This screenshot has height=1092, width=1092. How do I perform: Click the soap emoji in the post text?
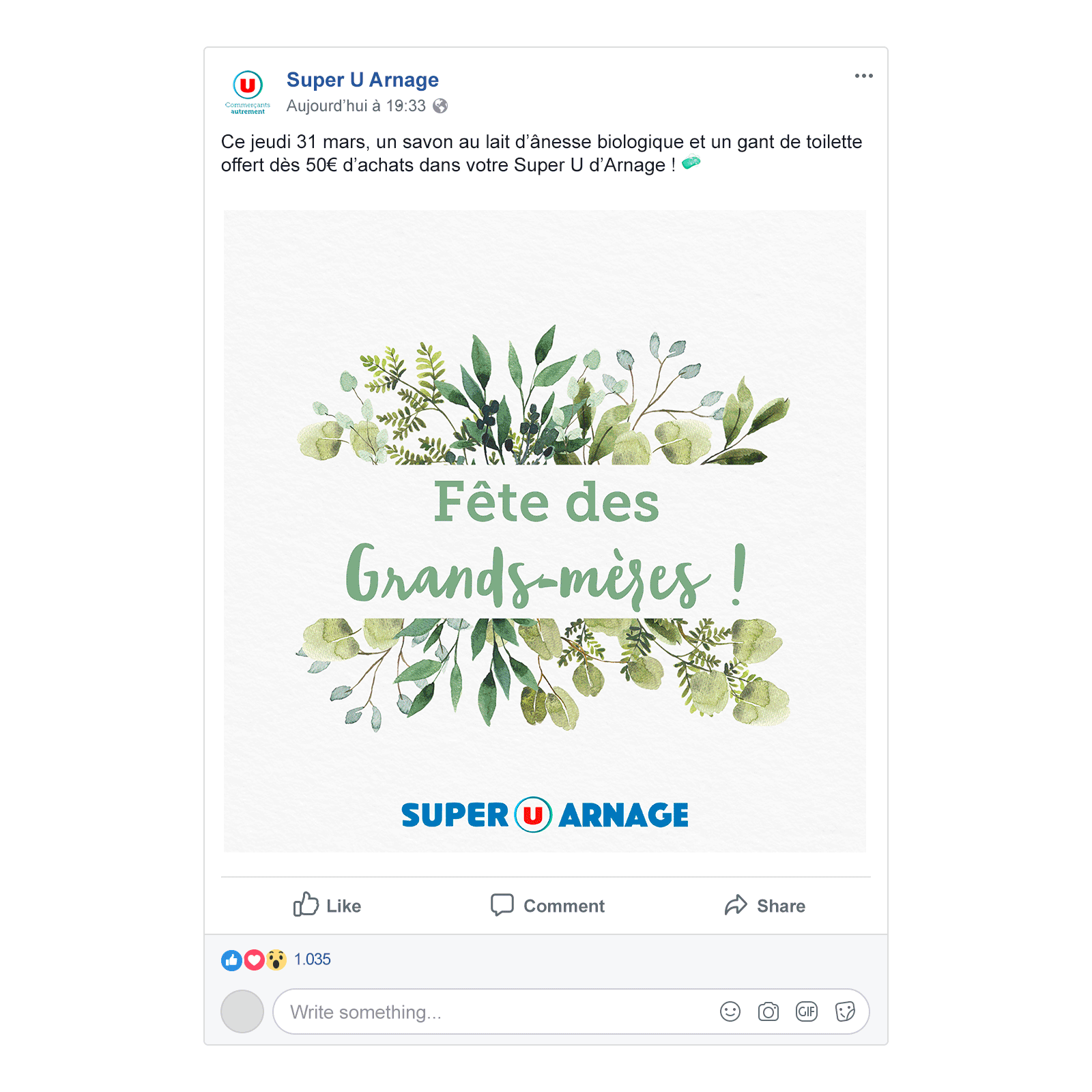click(691, 162)
